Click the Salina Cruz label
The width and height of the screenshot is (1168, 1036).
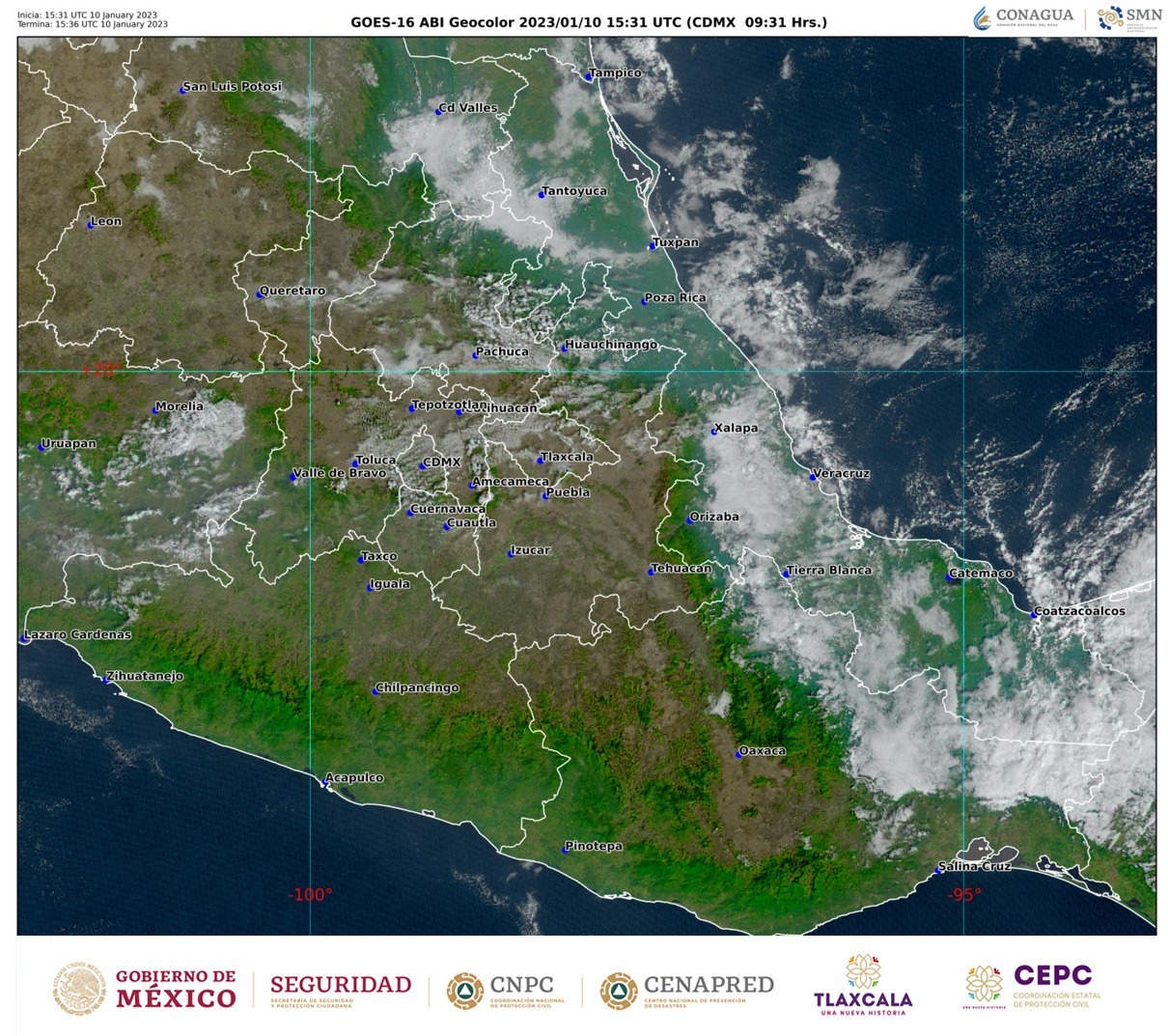pyautogui.click(x=977, y=866)
